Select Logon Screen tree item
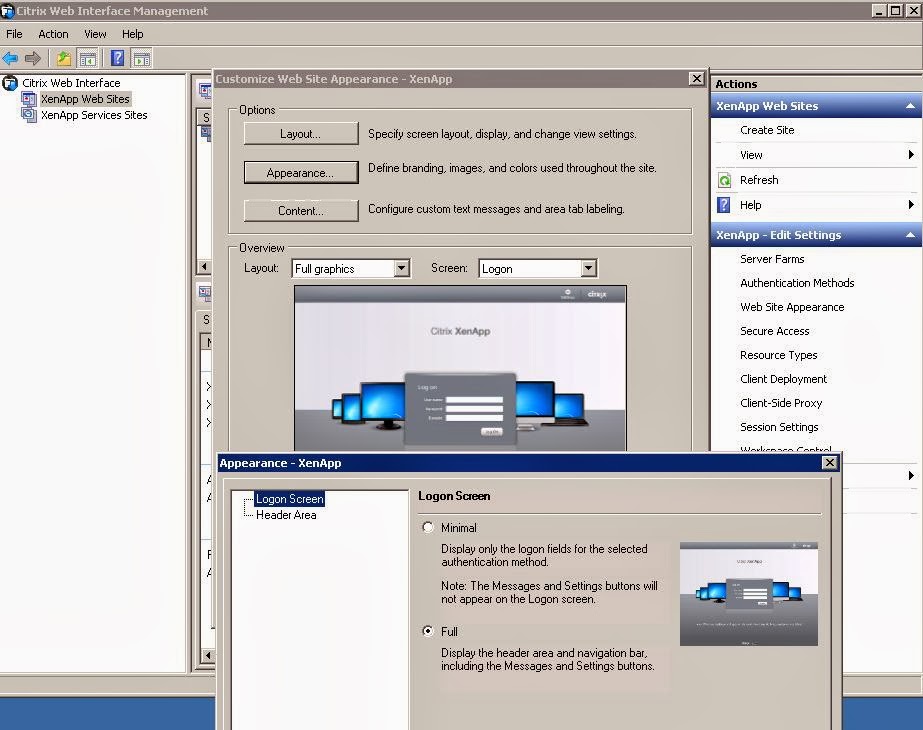 pyautogui.click(x=289, y=499)
